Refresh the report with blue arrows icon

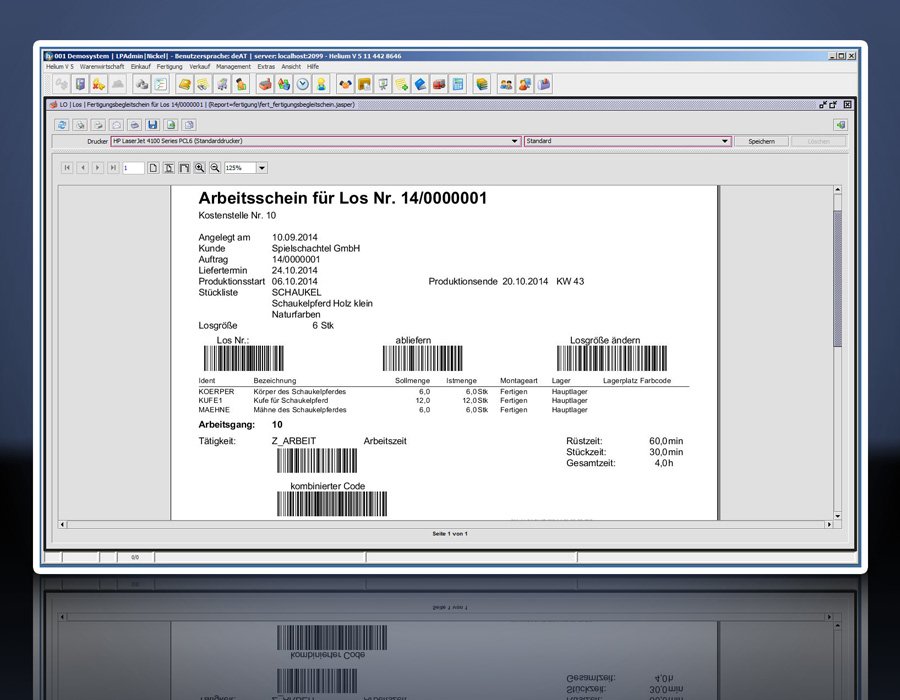click(62, 125)
